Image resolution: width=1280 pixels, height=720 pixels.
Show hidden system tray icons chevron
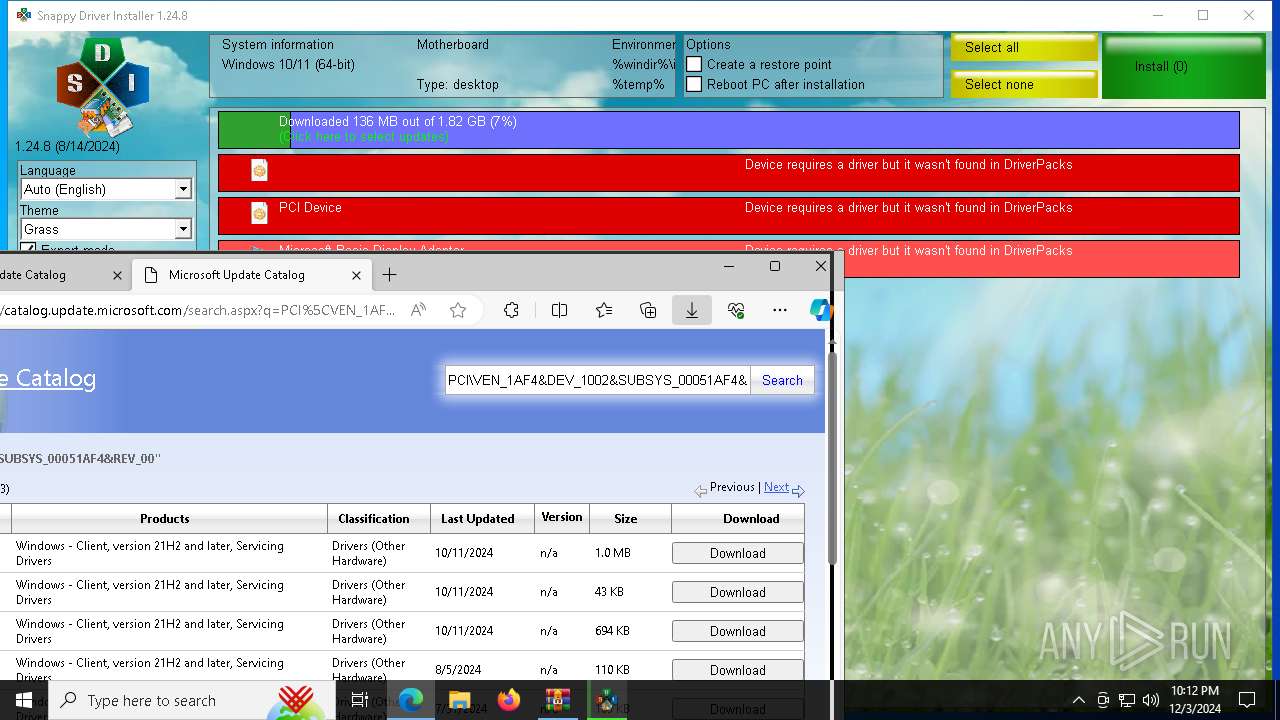coord(1079,700)
